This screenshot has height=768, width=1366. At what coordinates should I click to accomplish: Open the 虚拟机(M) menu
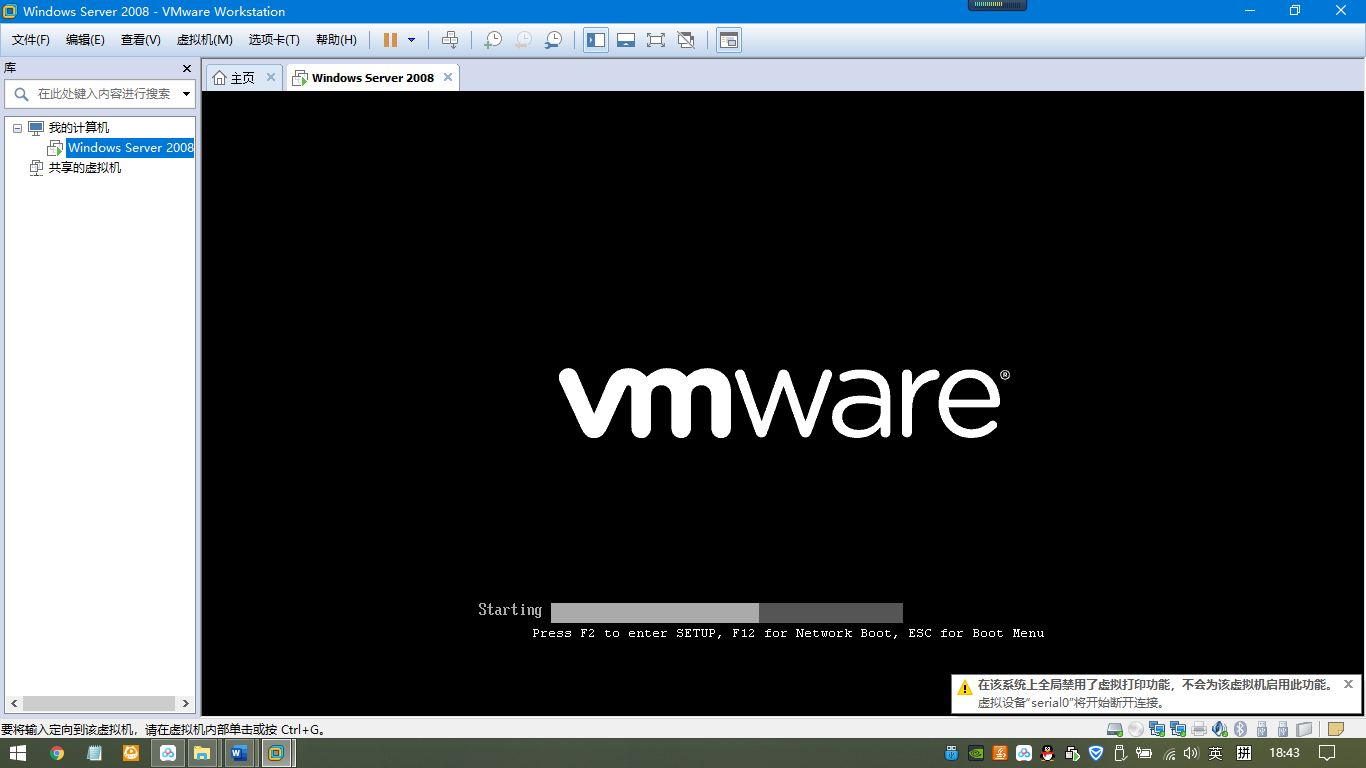pos(204,40)
